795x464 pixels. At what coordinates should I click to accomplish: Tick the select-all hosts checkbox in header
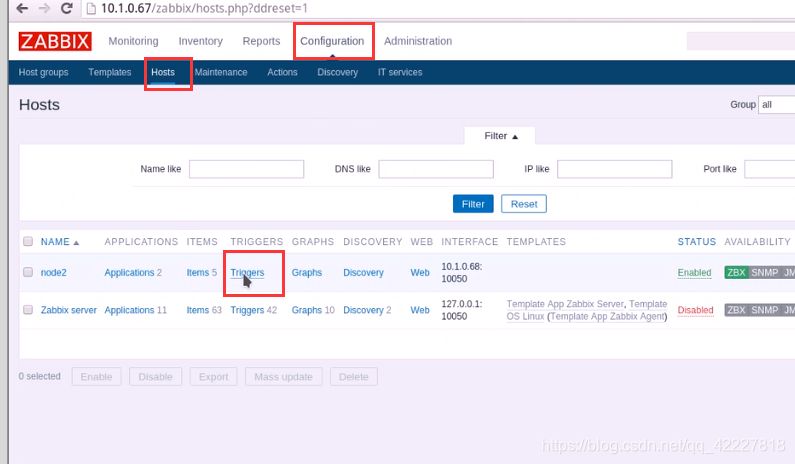pyautogui.click(x=28, y=241)
